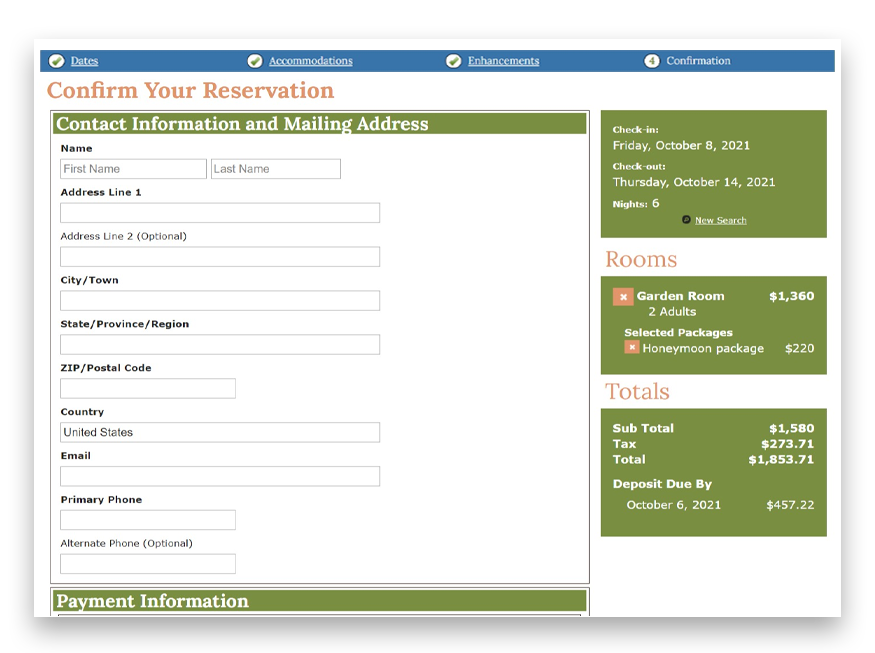Navigate to the Enhancements page link

pyautogui.click(x=503, y=61)
